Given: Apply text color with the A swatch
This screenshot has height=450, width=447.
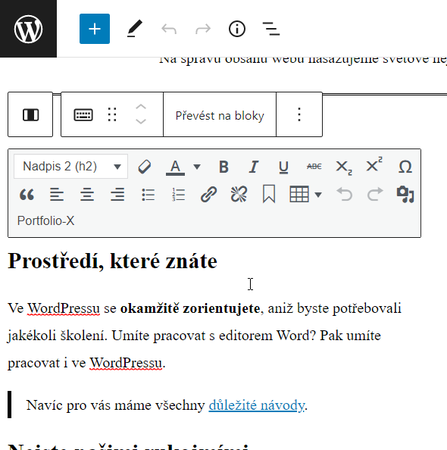Looking at the screenshot, I should [175, 166].
